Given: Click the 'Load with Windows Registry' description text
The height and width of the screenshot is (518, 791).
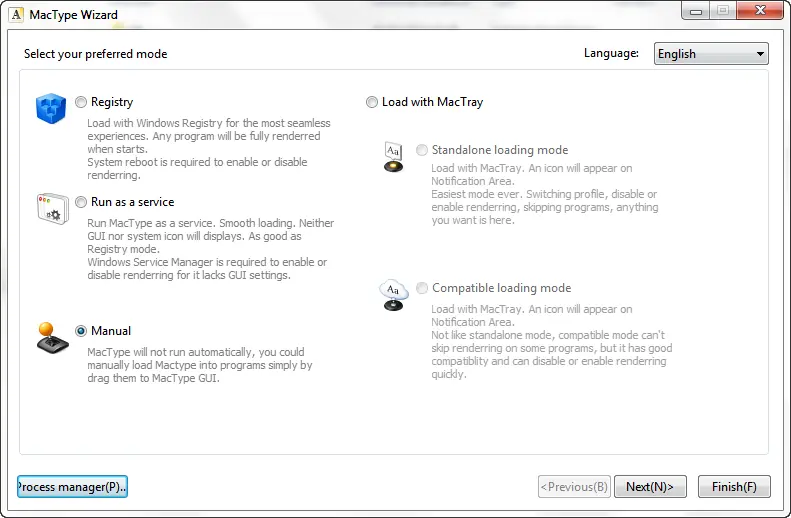Looking at the screenshot, I should pyautogui.click(x=209, y=149).
